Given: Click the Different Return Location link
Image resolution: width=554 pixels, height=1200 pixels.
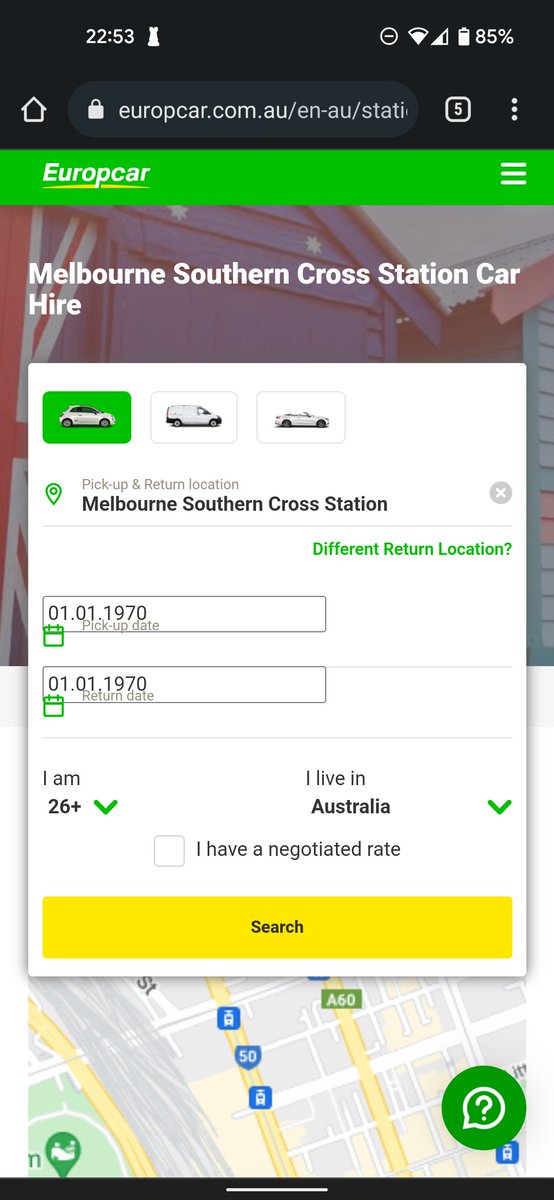Looking at the screenshot, I should (412, 549).
